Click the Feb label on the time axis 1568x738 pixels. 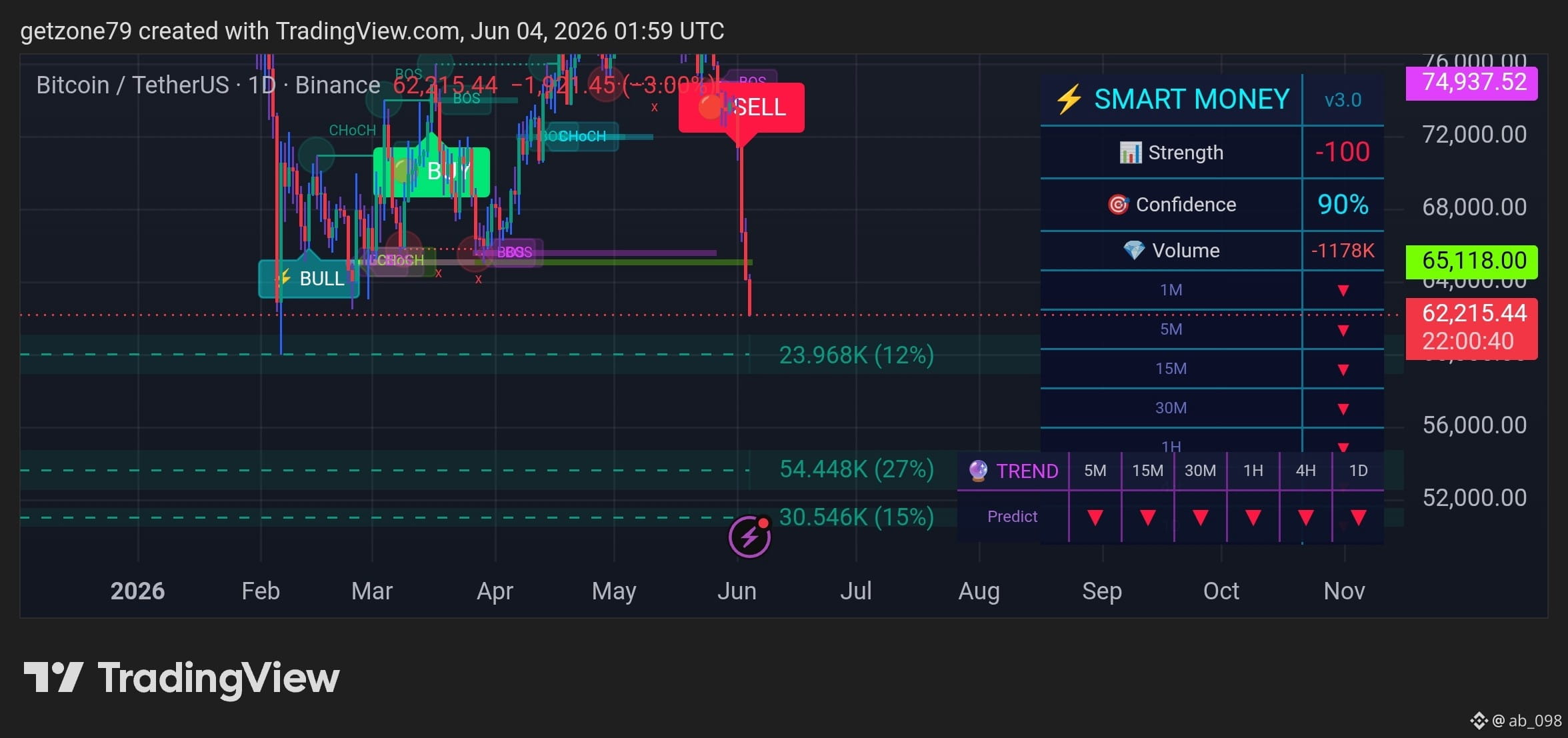pyautogui.click(x=261, y=591)
